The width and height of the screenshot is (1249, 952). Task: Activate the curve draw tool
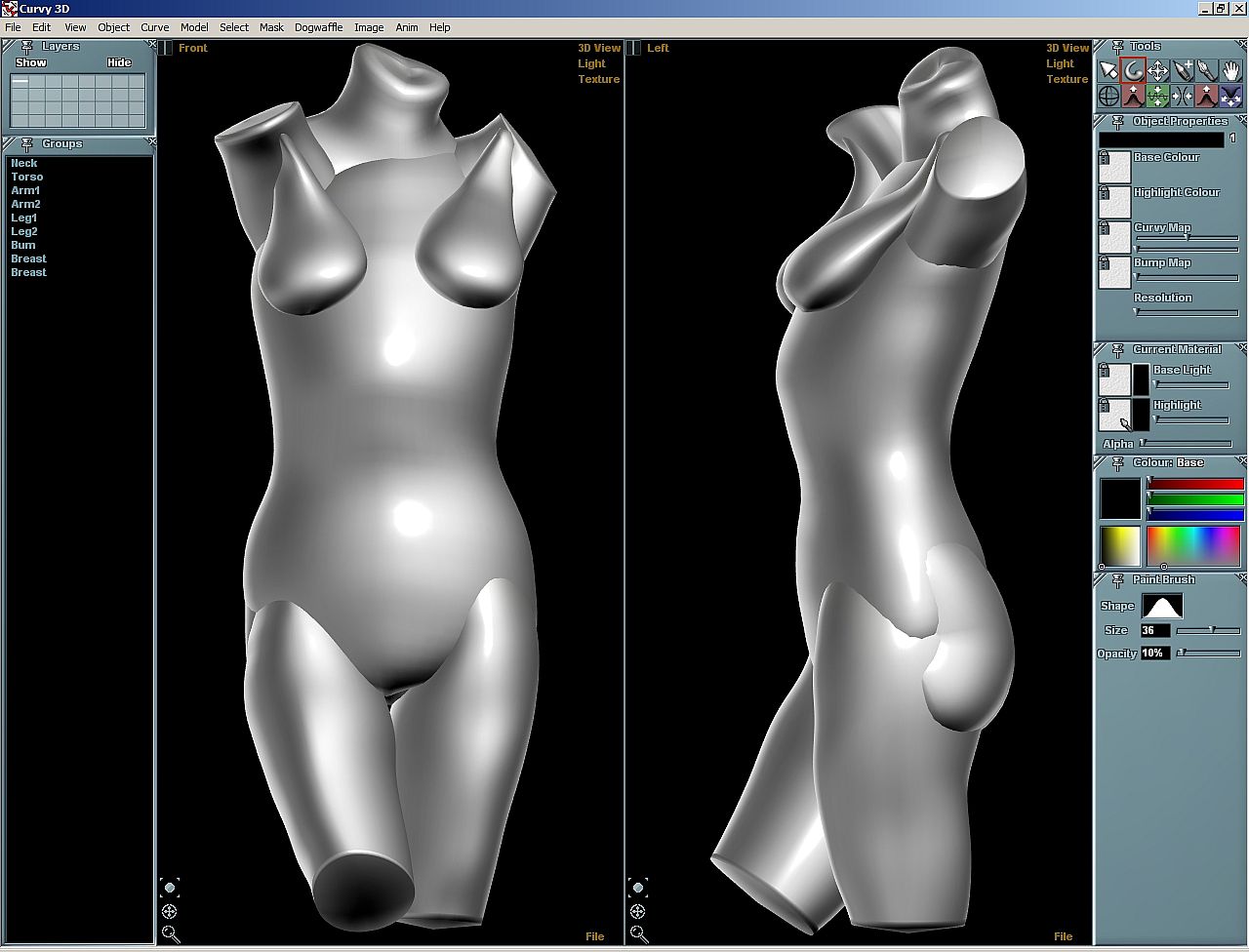point(1133,70)
